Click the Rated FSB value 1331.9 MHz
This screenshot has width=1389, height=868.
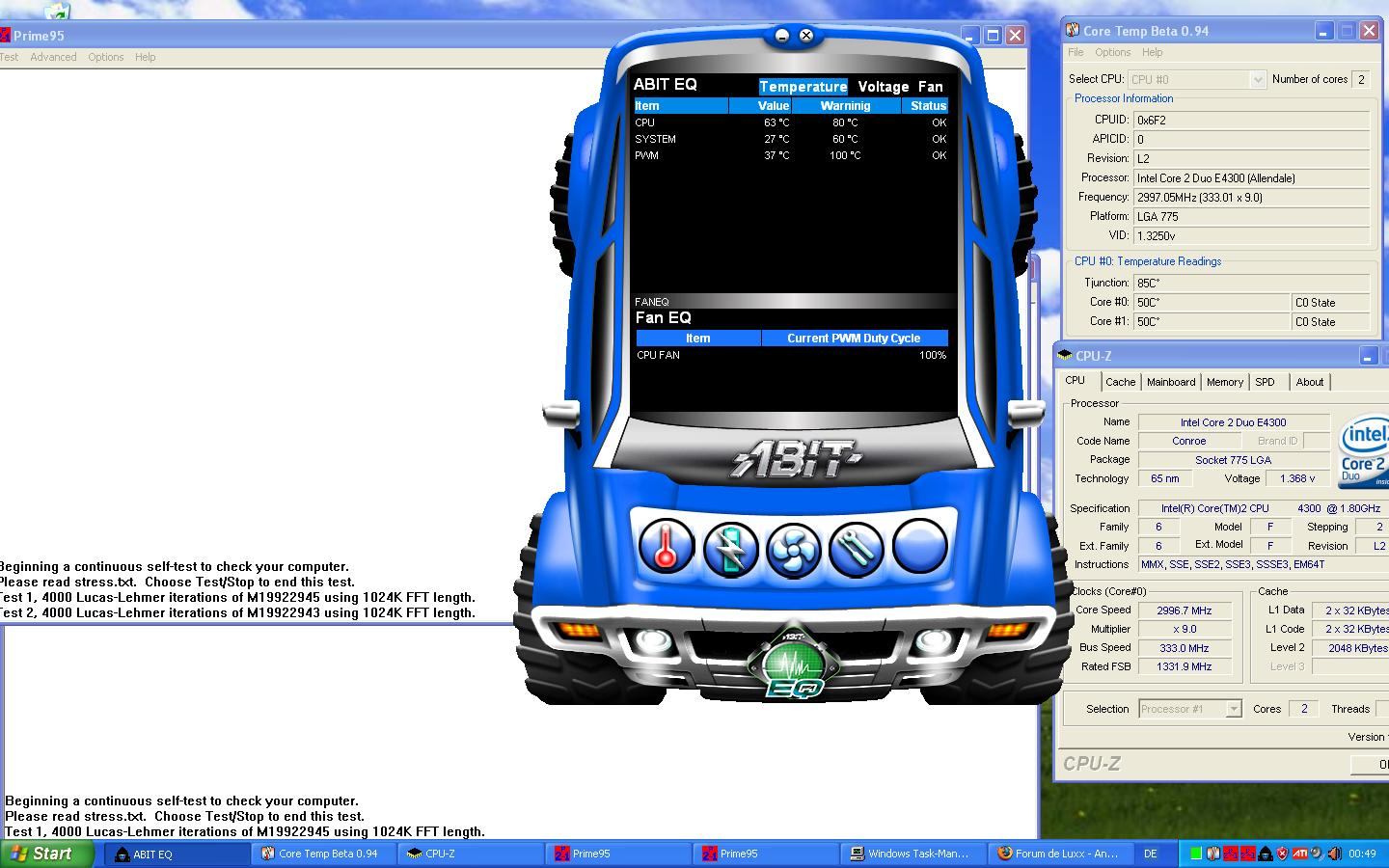pyautogui.click(x=1184, y=666)
